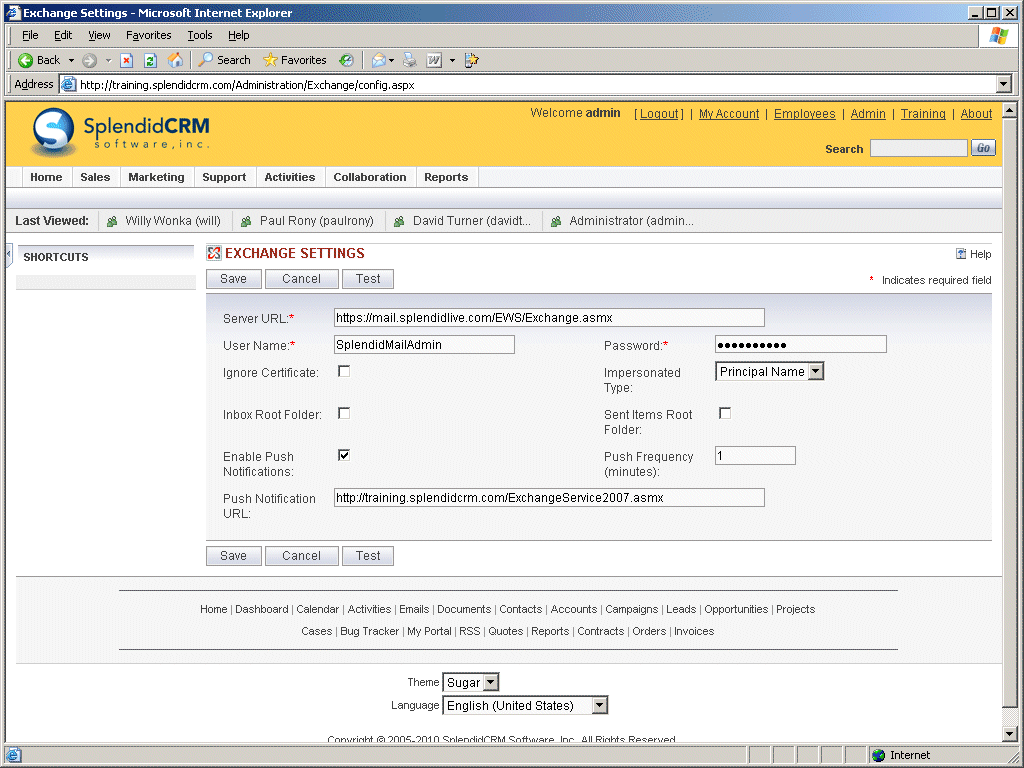Image resolution: width=1024 pixels, height=768 pixels.
Task: Click the Push Frequency minutes field
Action: coord(756,456)
